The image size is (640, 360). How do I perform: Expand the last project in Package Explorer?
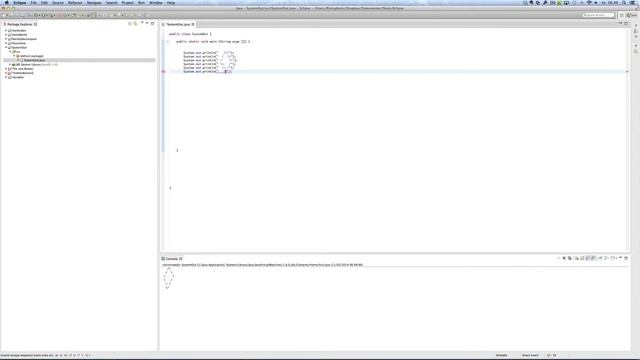click(x=6, y=77)
